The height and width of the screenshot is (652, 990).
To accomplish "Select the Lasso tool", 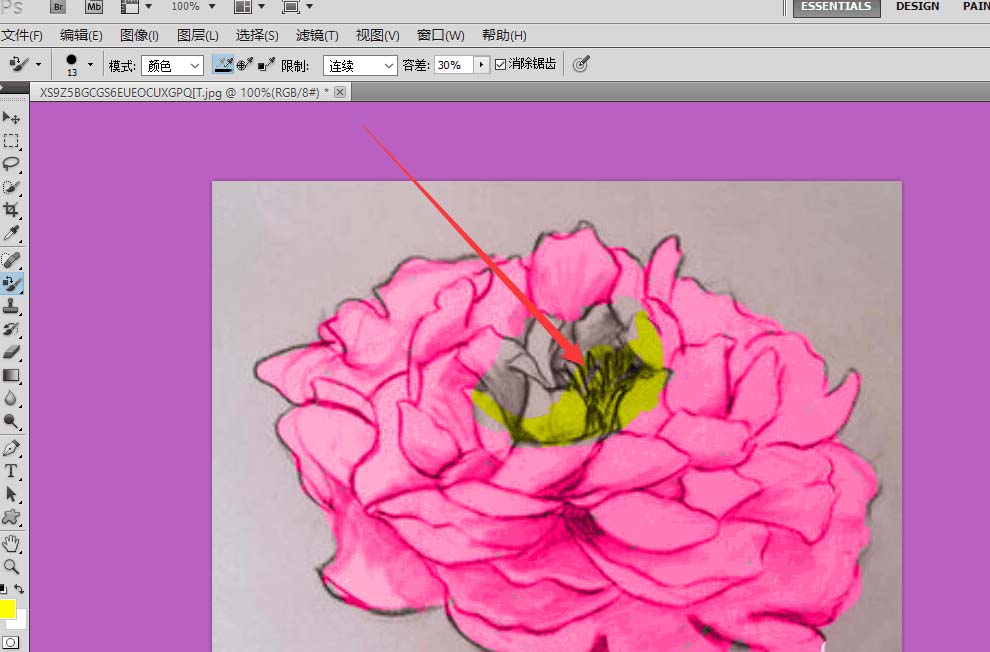I will (11, 164).
